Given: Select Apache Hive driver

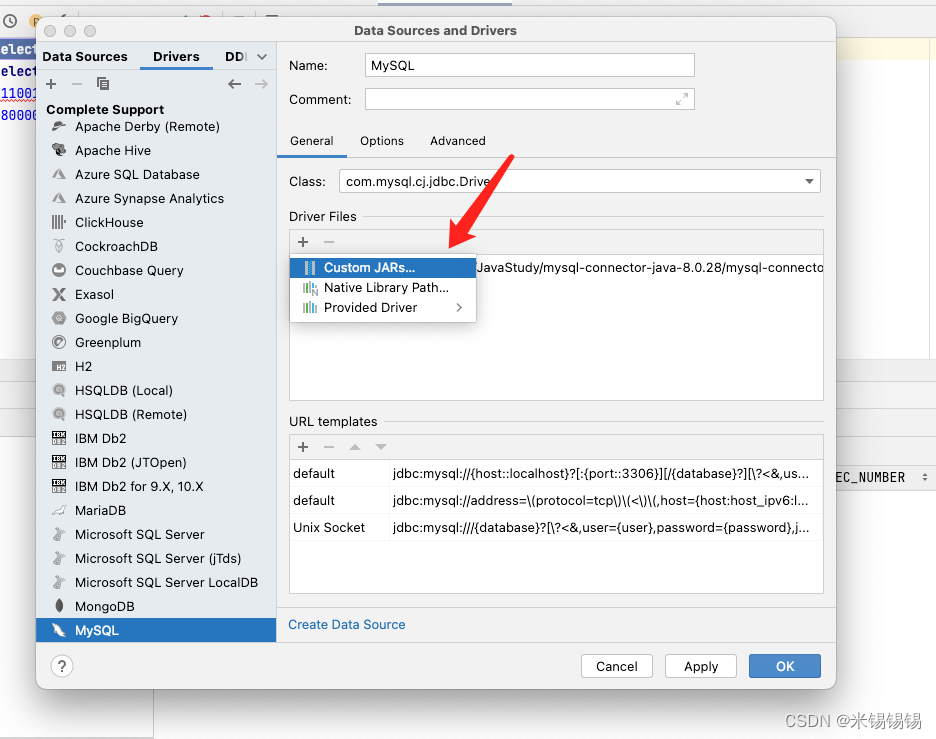Looking at the screenshot, I should click(x=156, y=150).
